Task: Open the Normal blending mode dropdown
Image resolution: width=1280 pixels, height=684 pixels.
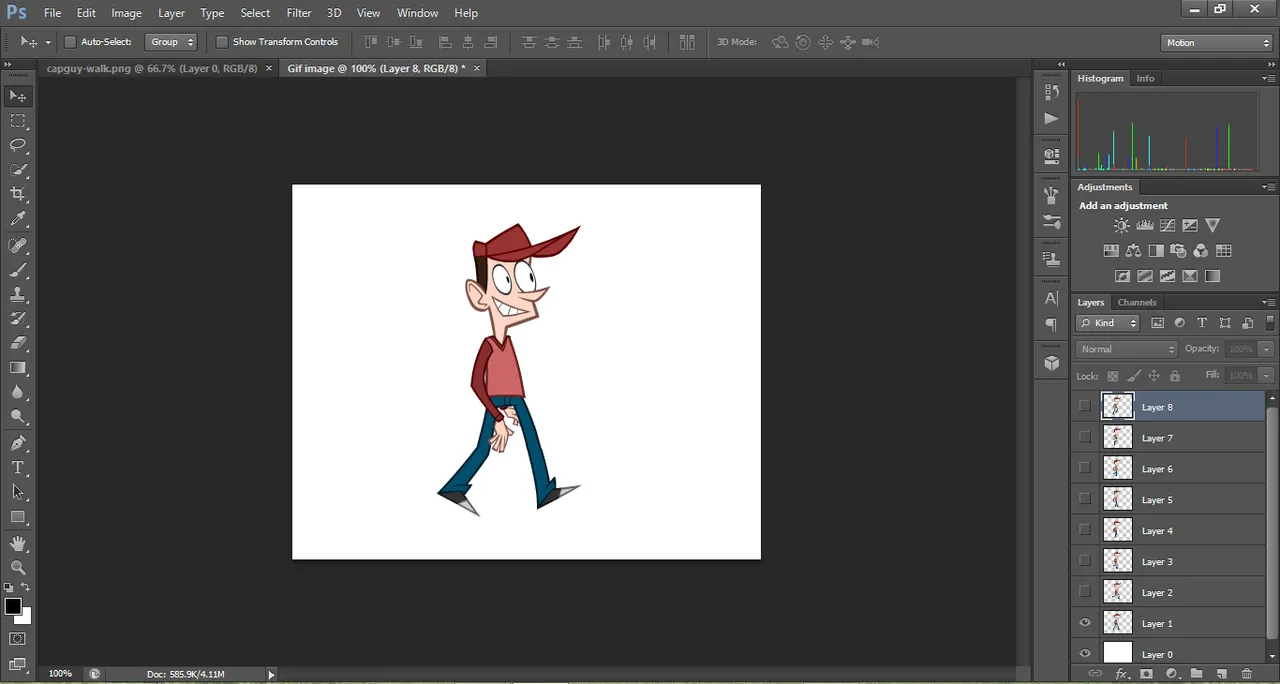Action: [x=1128, y=349]
